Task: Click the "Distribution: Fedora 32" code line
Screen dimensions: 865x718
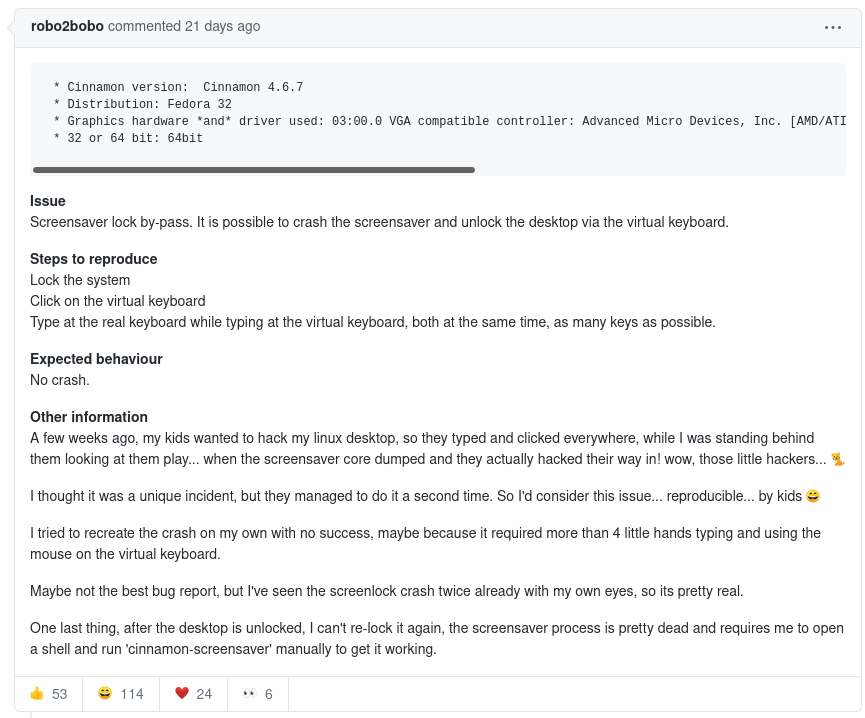Action: pyautogui.click(x=142, y=104)
